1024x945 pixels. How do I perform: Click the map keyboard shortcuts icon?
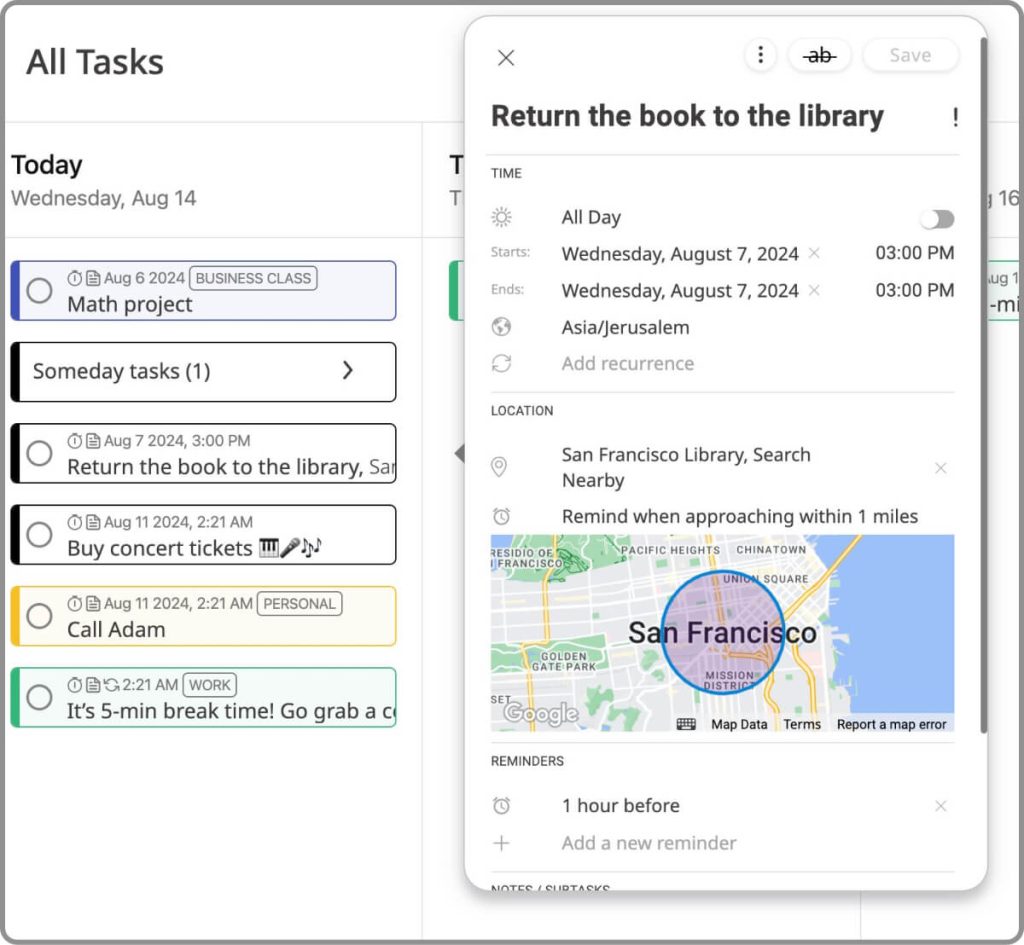tap(686, 724)
